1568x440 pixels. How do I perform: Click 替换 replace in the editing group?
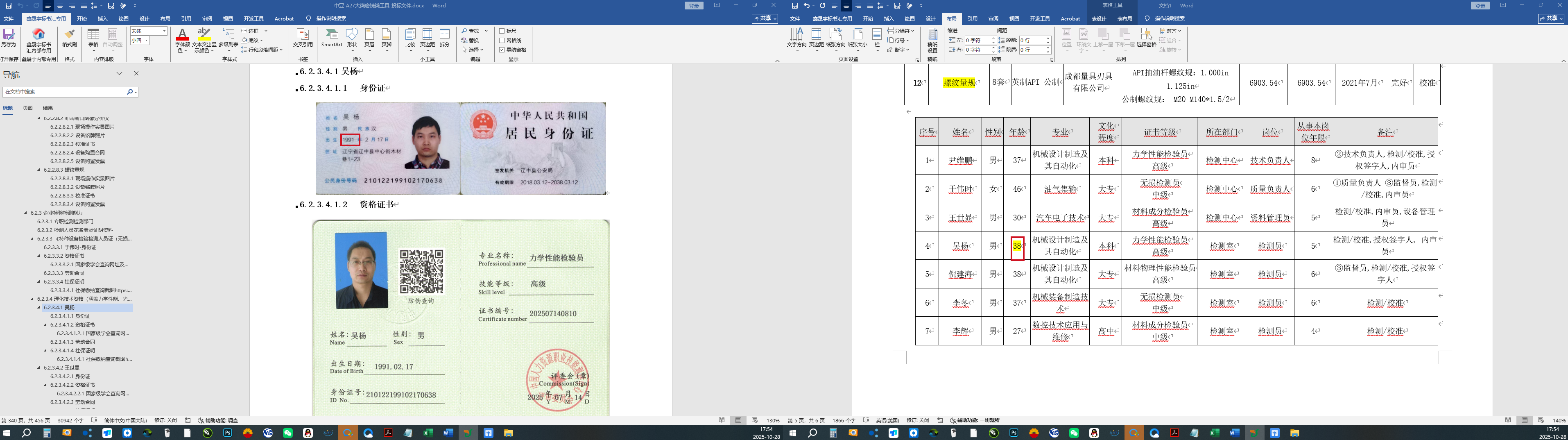(x=471, y=40)
